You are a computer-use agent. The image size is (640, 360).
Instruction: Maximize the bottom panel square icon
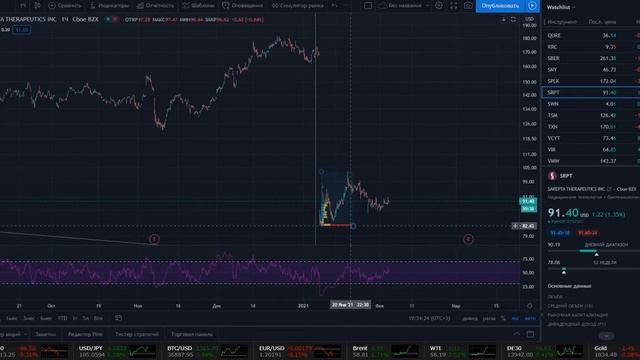click(530, 334)
